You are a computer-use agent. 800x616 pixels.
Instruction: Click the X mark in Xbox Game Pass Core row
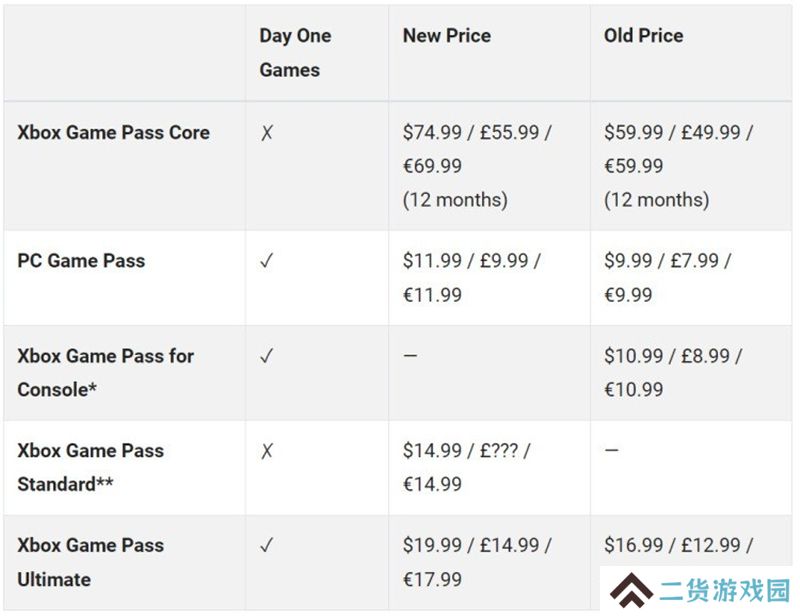point(267,133)
